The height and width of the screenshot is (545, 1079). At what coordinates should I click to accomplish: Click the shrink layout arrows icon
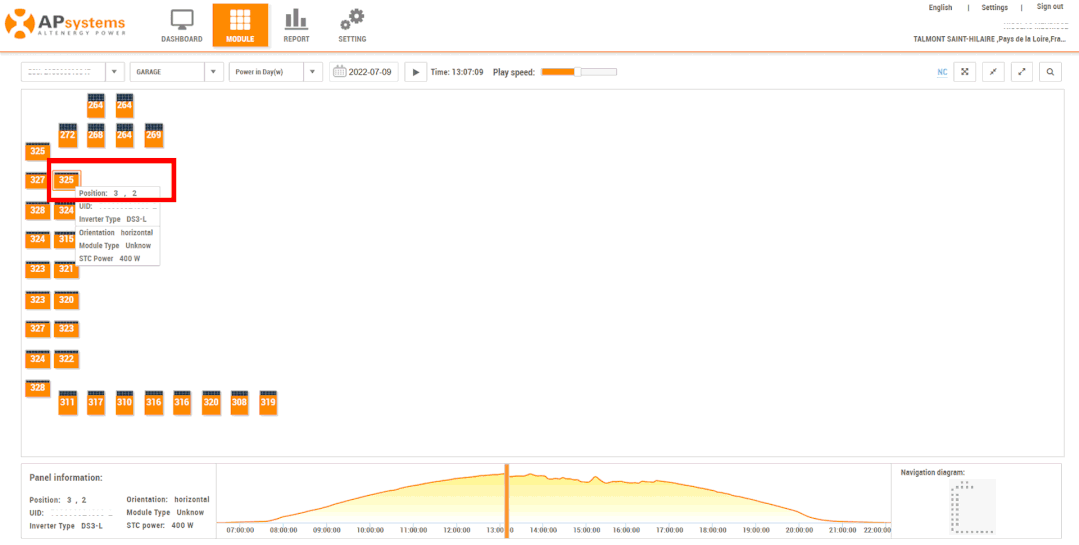tap(993, 72)
